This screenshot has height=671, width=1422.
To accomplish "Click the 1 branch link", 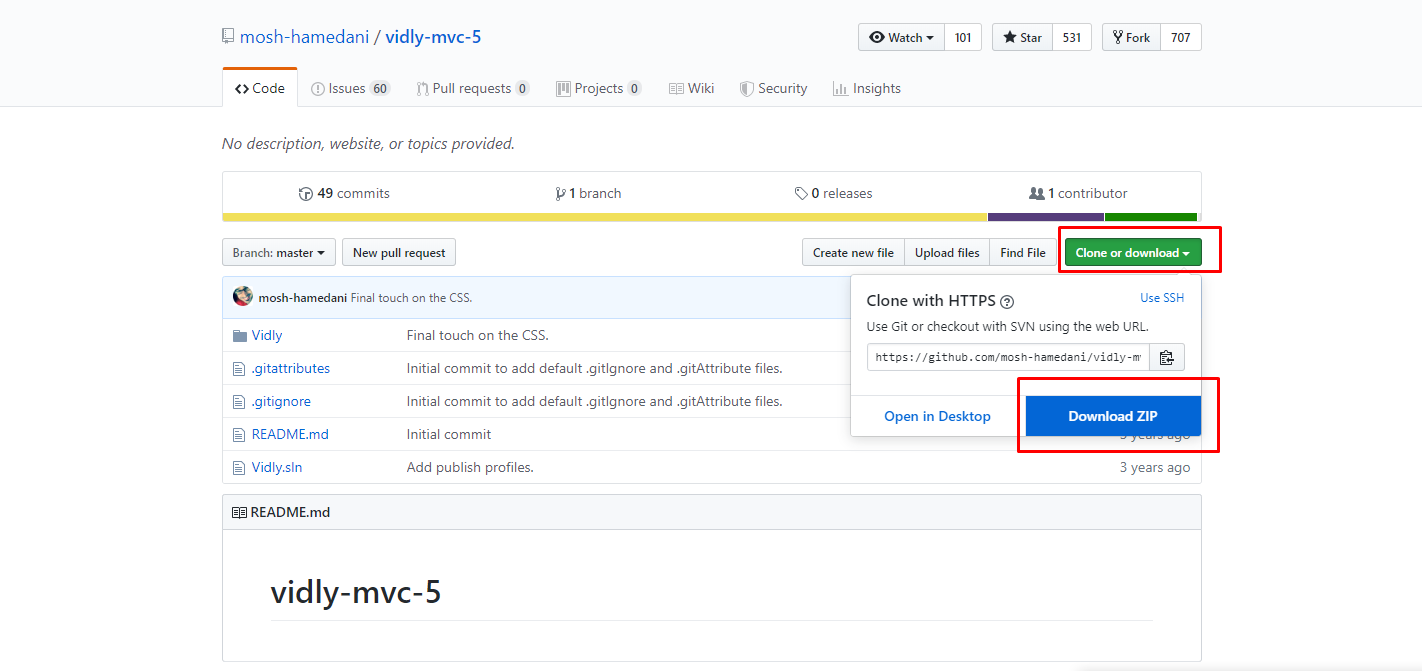I will click(x=589, y=194).
